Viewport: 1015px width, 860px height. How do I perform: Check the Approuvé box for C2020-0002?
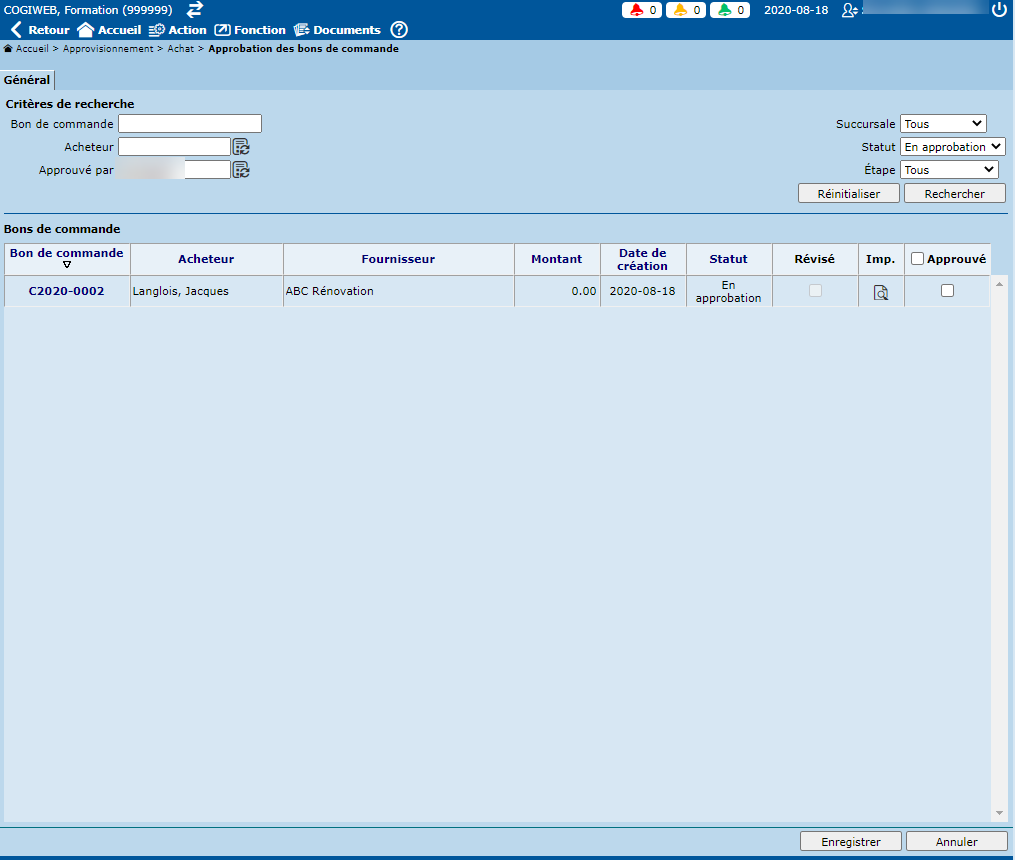coord(947,291)
